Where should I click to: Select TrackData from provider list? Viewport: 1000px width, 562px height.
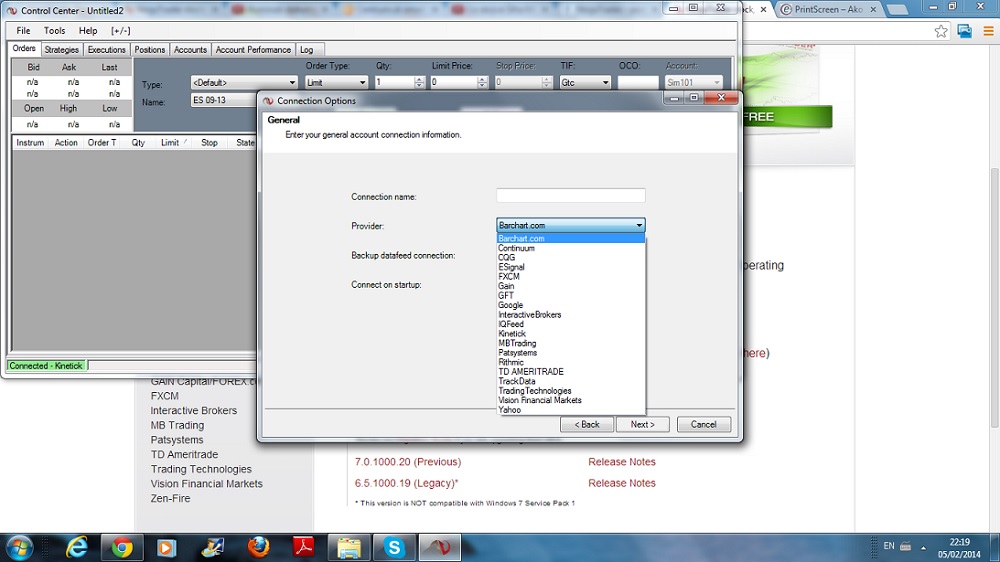click(571, 381)
